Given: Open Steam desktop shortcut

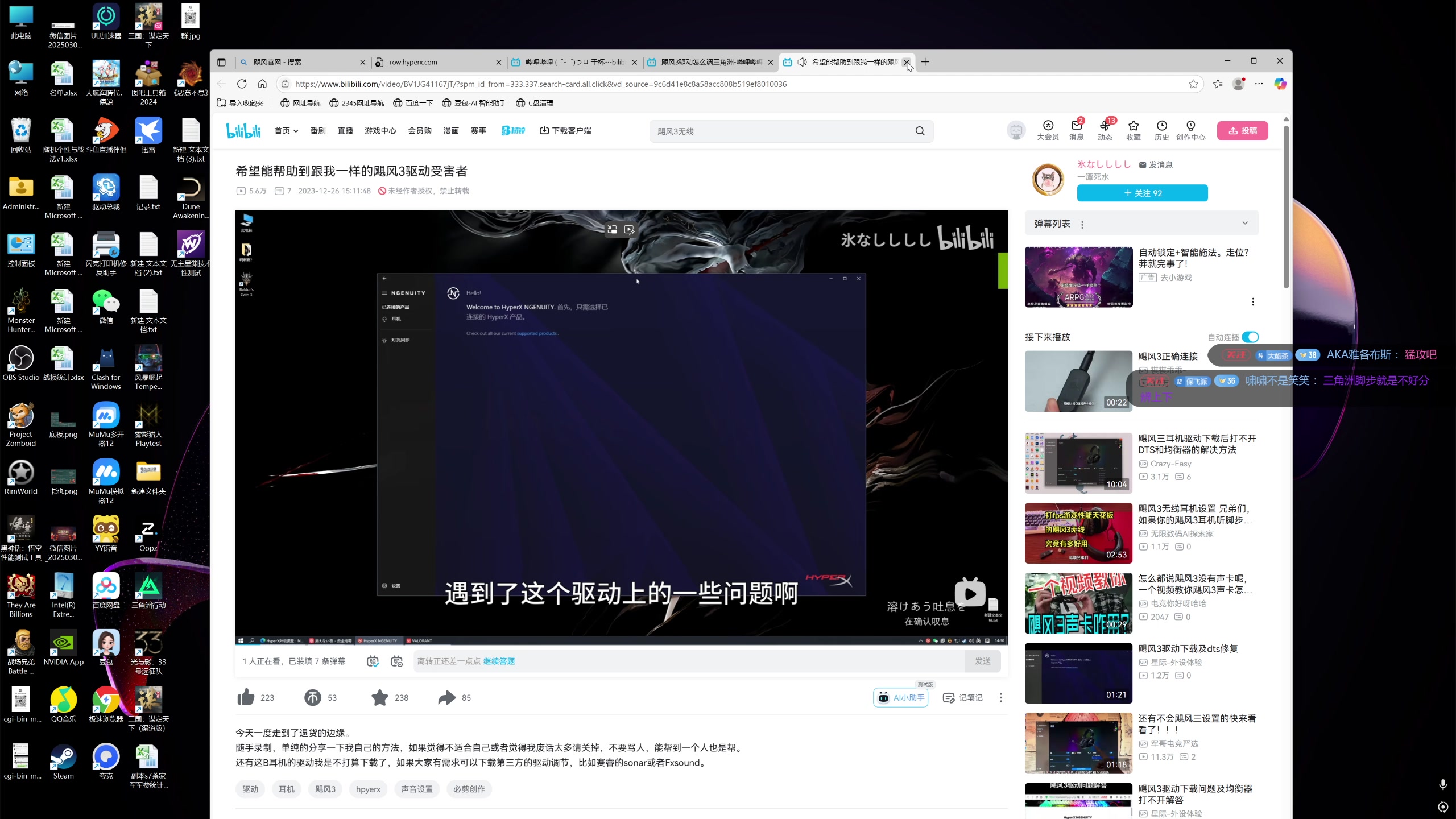Looking at the screenshot, I should [x=63, y=762].
